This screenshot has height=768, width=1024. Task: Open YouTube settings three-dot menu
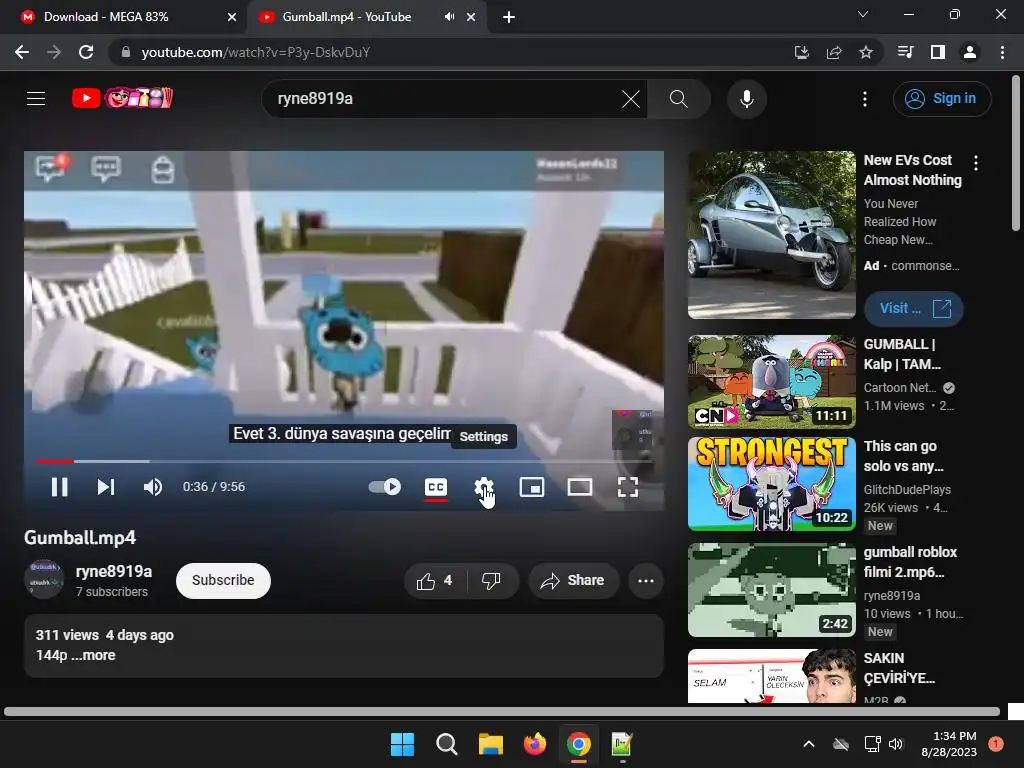pyautogui.click(x=865, y=99)
